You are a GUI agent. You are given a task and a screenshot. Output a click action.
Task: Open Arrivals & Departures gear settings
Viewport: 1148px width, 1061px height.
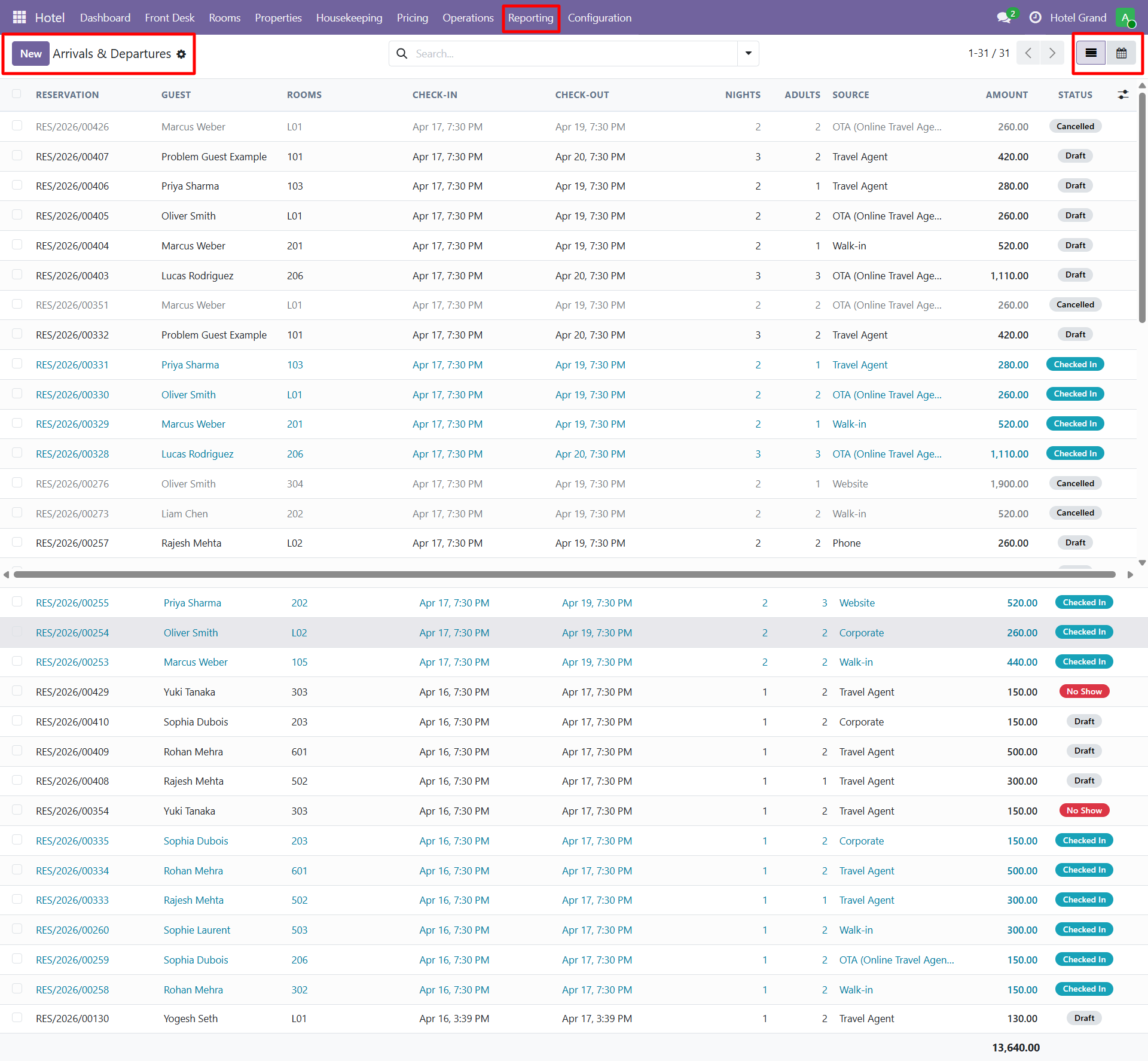182,54
